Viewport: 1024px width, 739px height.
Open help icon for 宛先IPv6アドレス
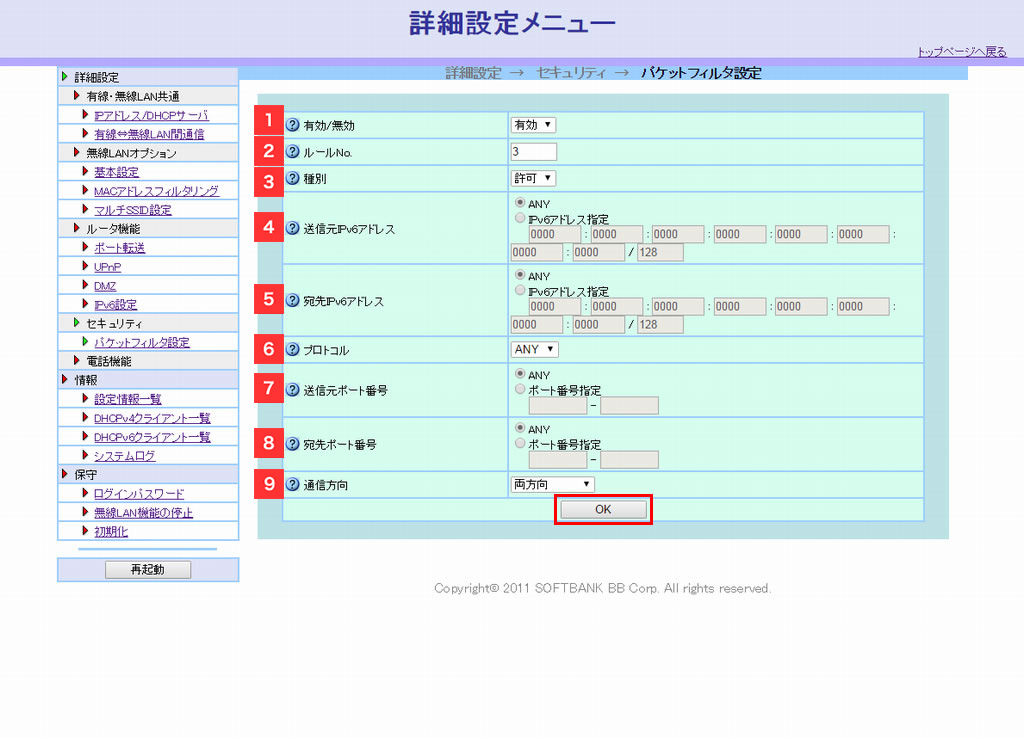(293, 300)
